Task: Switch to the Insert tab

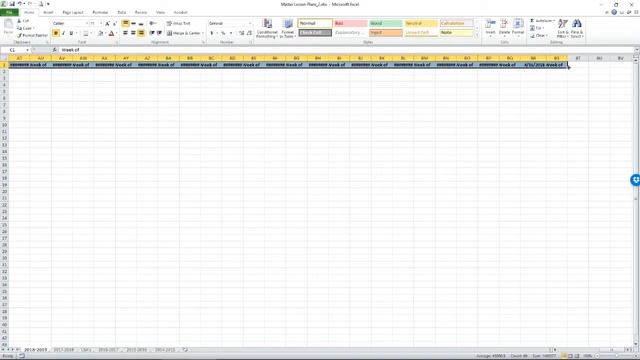Action: (x=48, y=12)
